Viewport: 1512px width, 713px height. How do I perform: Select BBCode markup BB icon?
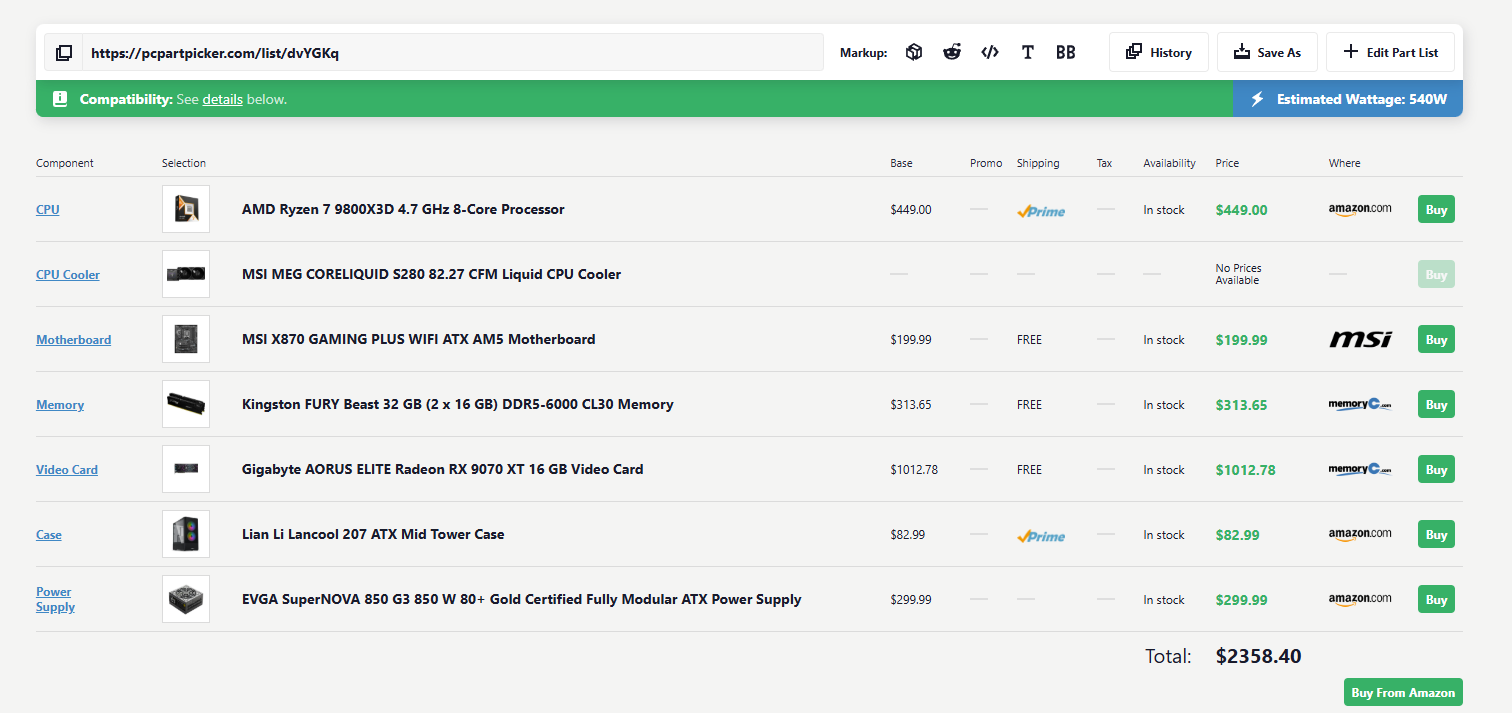pos(1066,52)
